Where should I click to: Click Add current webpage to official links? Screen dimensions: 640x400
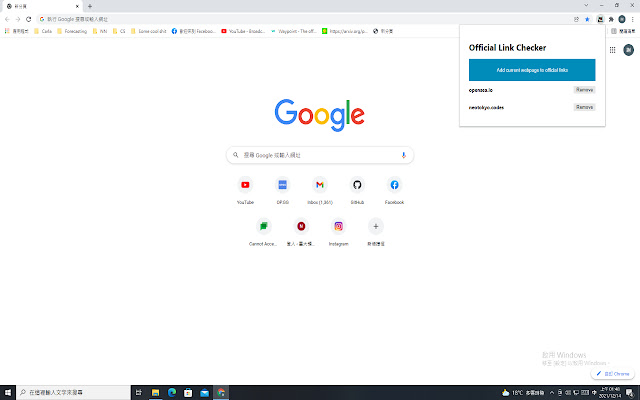[532, 70]
